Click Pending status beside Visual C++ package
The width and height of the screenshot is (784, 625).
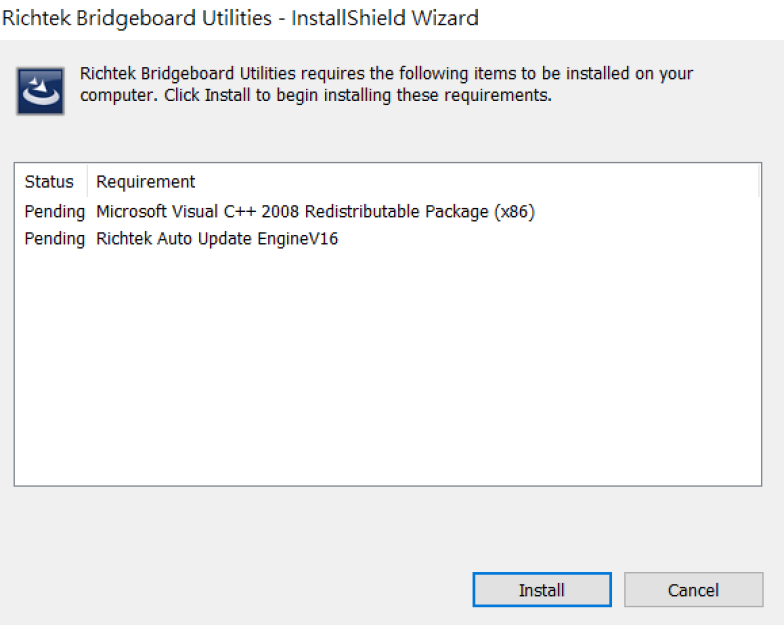click(54, 212)
